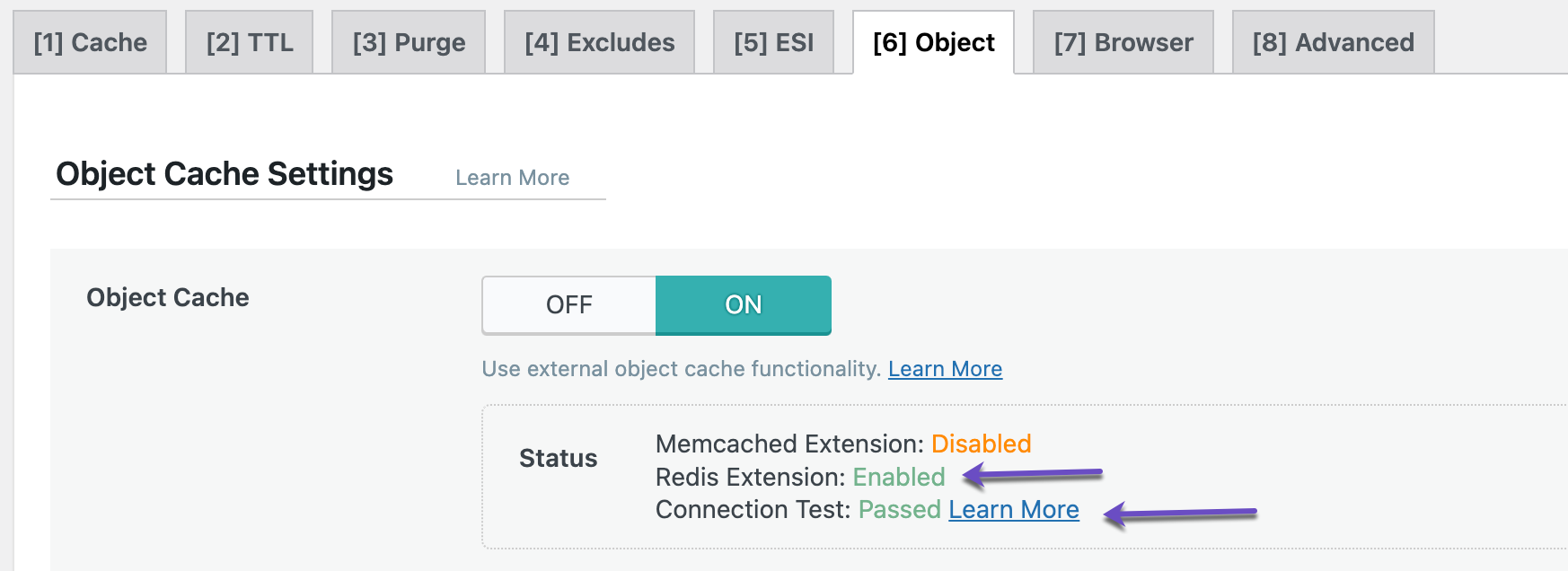Screen dimensions: 1568x571
Task: Click the 'Use external object cache functionality' description
Action: (681, 369)
